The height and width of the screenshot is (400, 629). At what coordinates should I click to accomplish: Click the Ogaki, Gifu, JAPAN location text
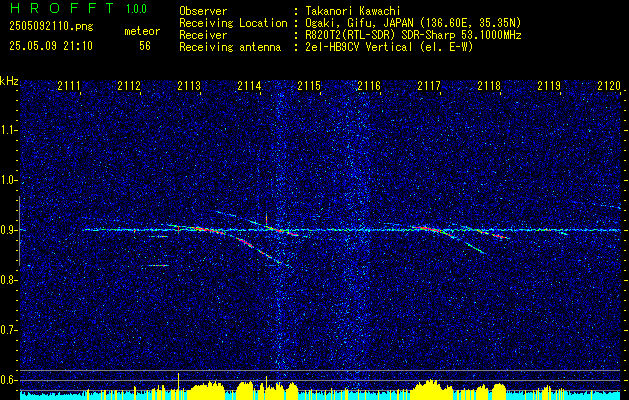click(x=413, y=23)
